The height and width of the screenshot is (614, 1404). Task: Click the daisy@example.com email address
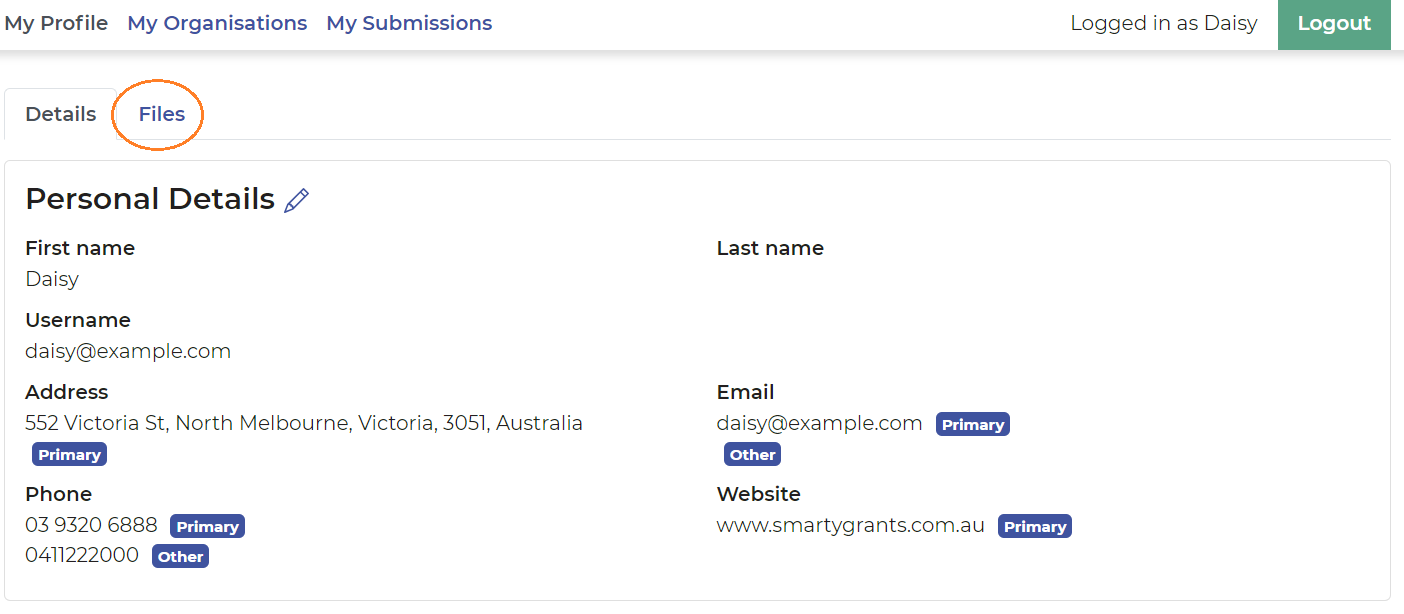(x=819, y=423)
